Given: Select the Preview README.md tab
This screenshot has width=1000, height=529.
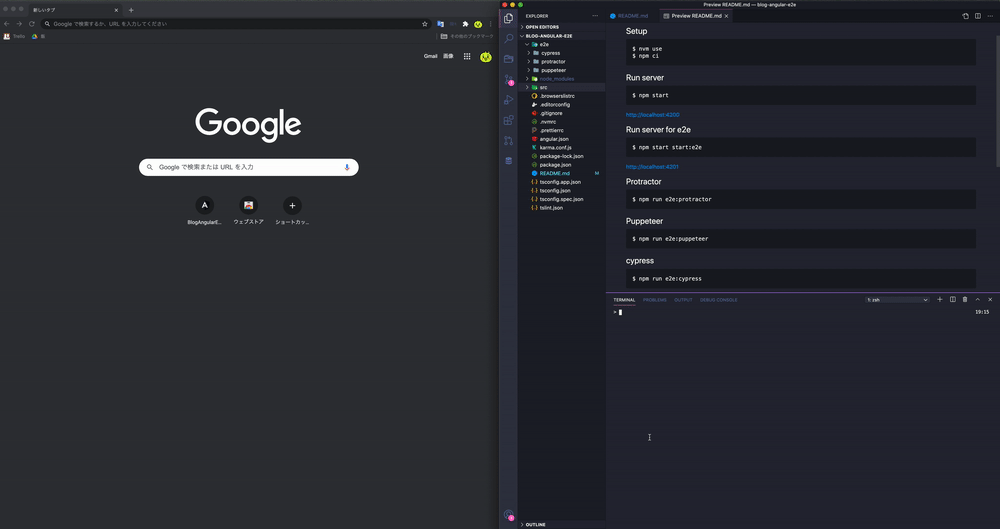Looking at the screenshot, I should coord(696,16).
